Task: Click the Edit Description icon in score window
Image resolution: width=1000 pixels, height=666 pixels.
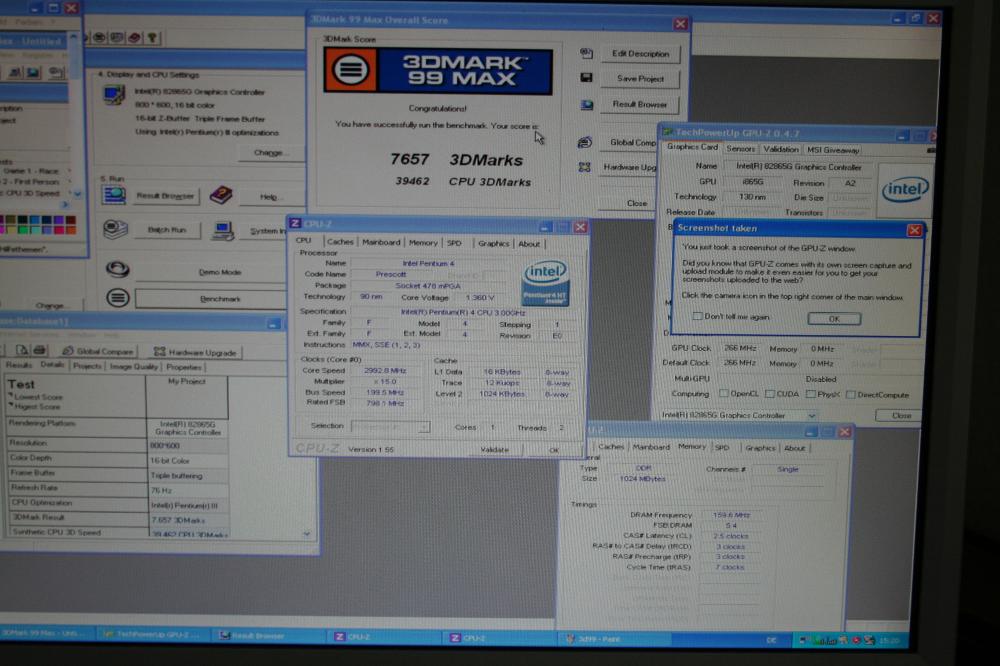Action: (586, 54)
